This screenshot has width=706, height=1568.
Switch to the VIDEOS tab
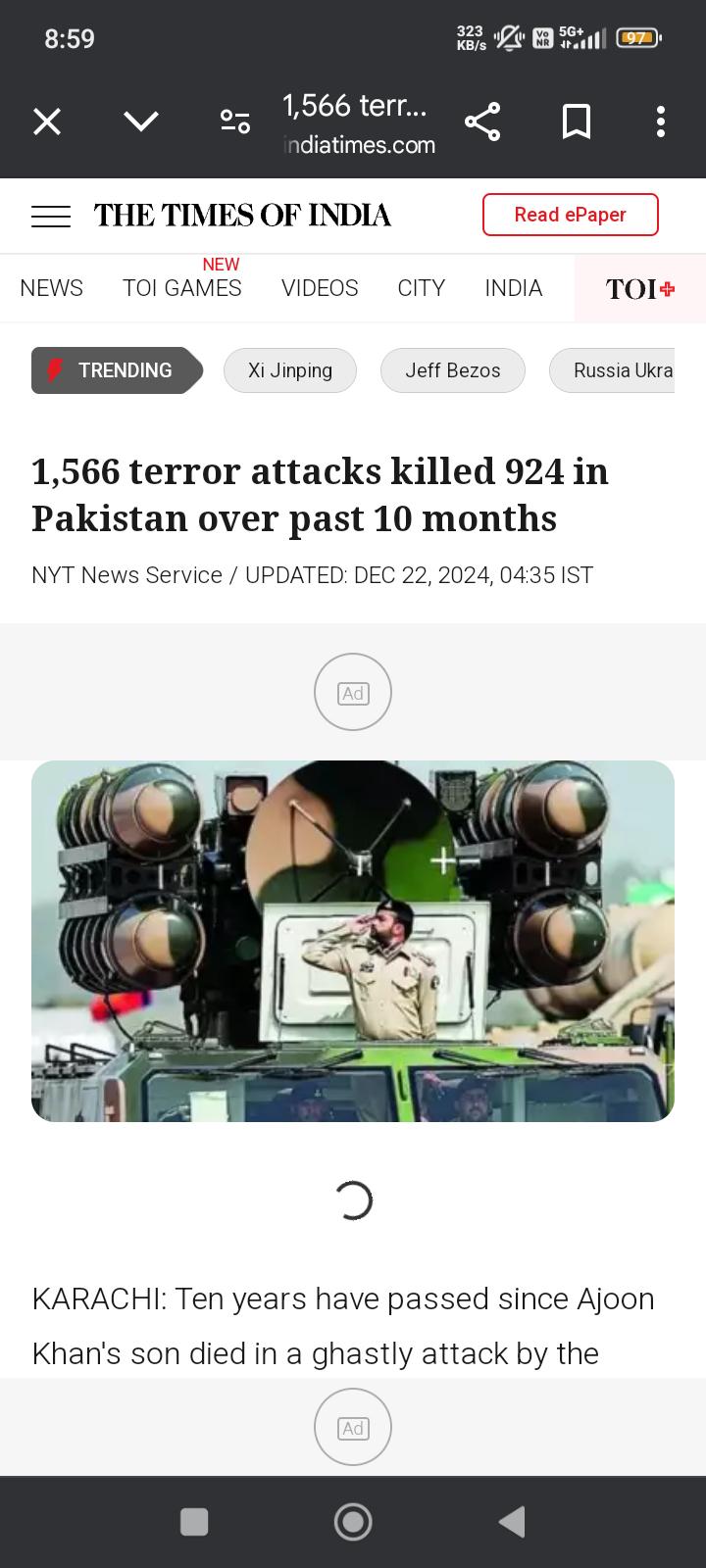(x=320, y=288)
